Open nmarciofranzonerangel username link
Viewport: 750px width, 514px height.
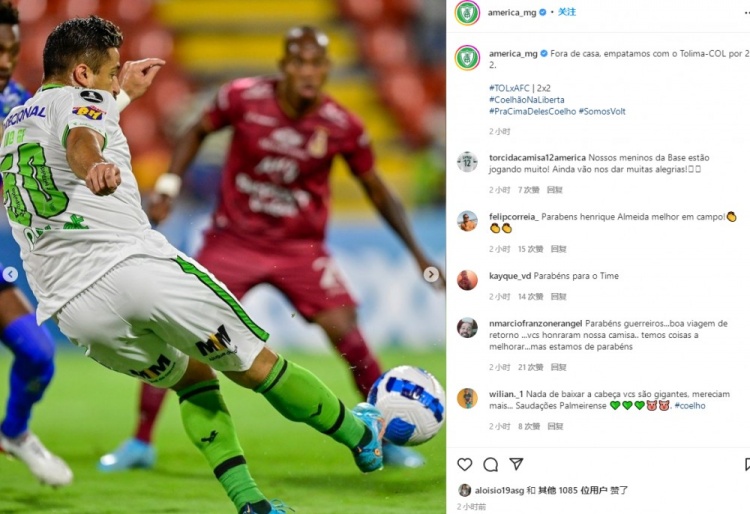point(535,324)
